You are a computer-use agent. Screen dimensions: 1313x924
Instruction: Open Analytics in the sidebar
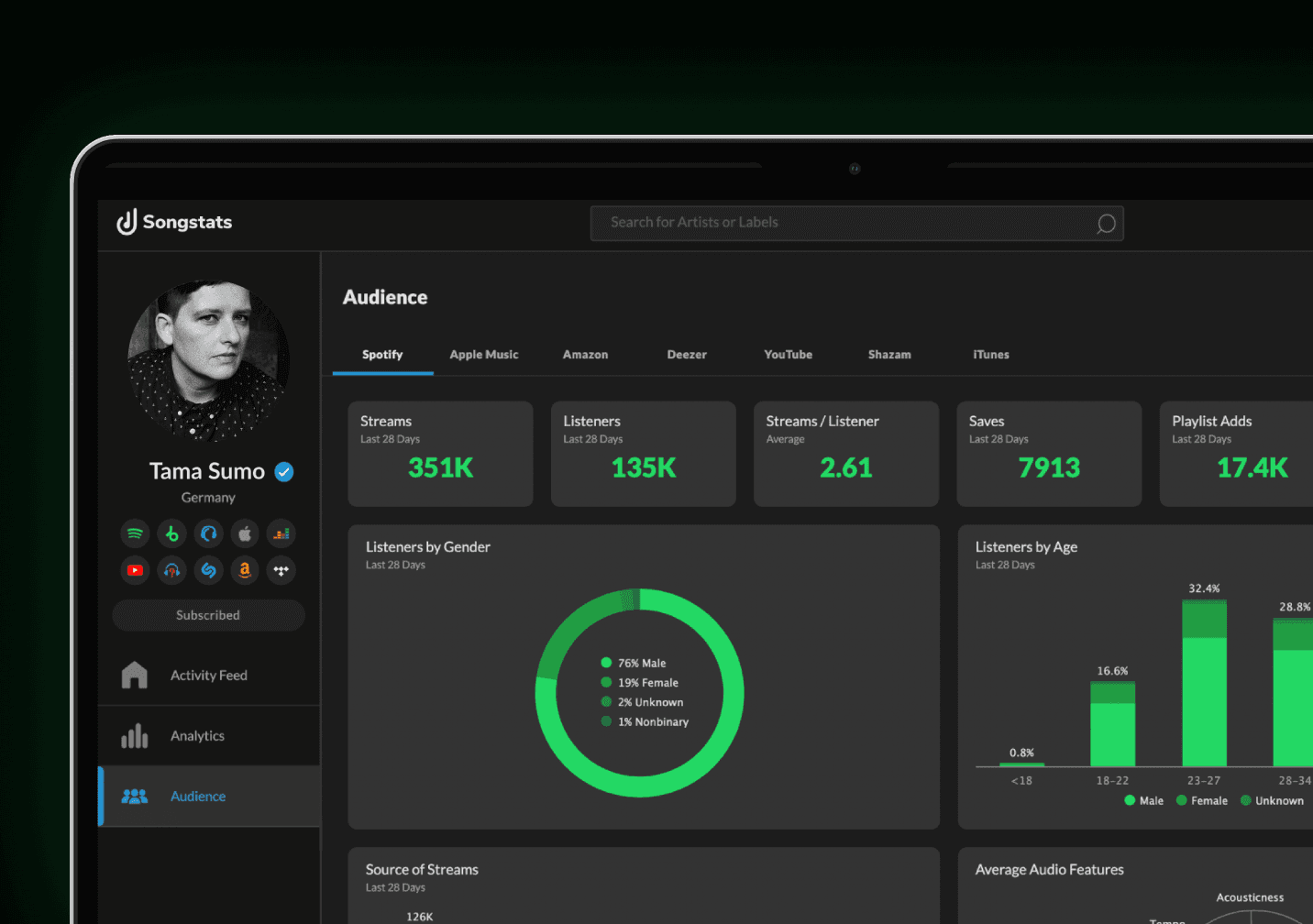point(209,736)
